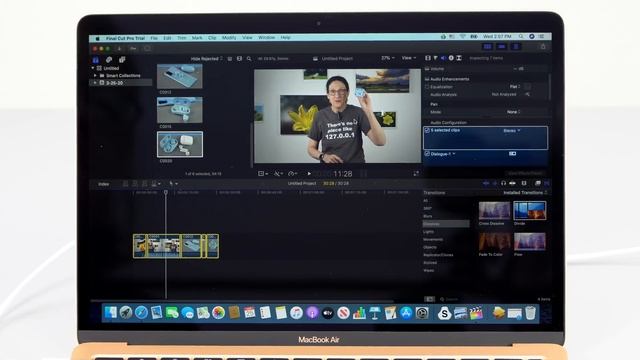Select the Fade To Color transition thumbnail
Viewport: 640px width, 360px height.
pyautogui.click(x=494, y=242)
